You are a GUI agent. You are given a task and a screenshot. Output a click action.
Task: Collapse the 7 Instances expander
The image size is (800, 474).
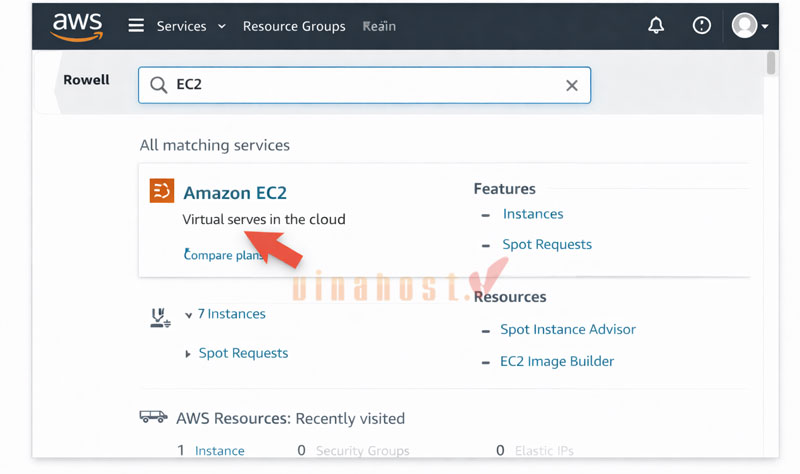point(188,315)
